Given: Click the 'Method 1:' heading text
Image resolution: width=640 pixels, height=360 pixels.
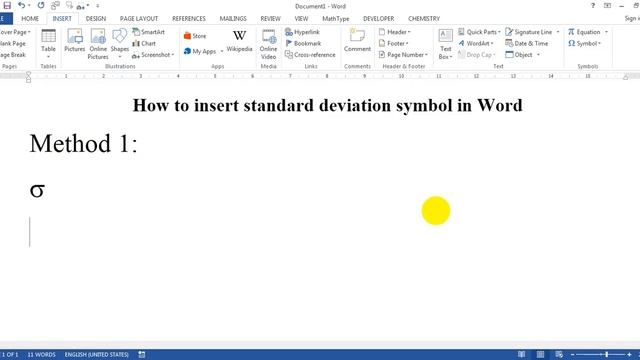Looking at the screenshot, I should pos(84,144).
